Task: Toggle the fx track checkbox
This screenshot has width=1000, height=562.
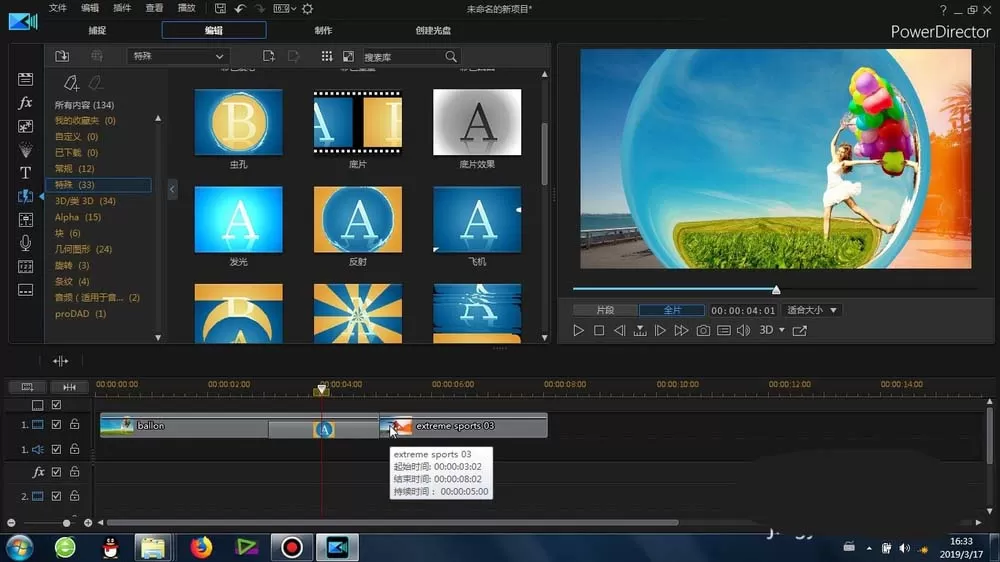Action: pyautogui.click(x=56, y=472)
